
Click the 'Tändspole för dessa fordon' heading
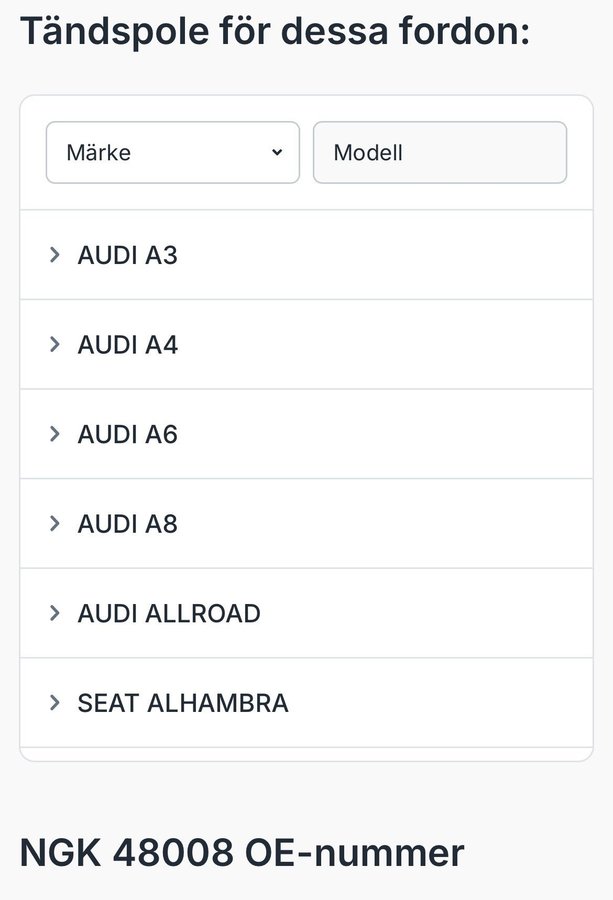274,31
